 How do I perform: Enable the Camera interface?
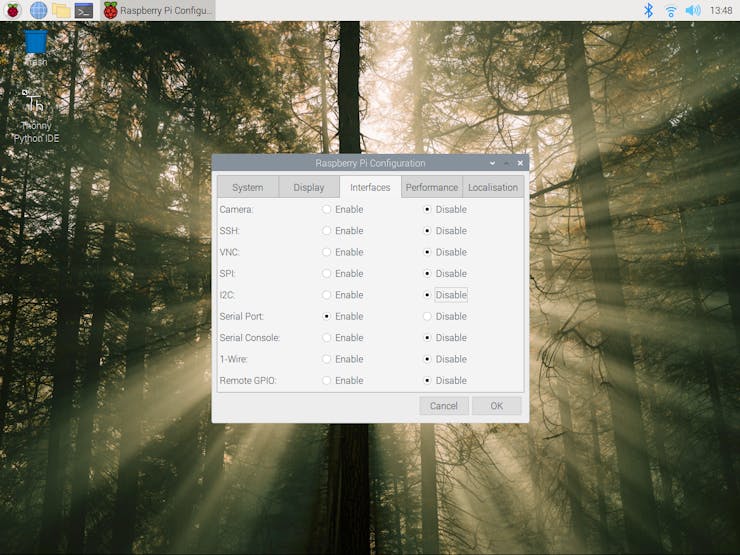coord(343,209)
